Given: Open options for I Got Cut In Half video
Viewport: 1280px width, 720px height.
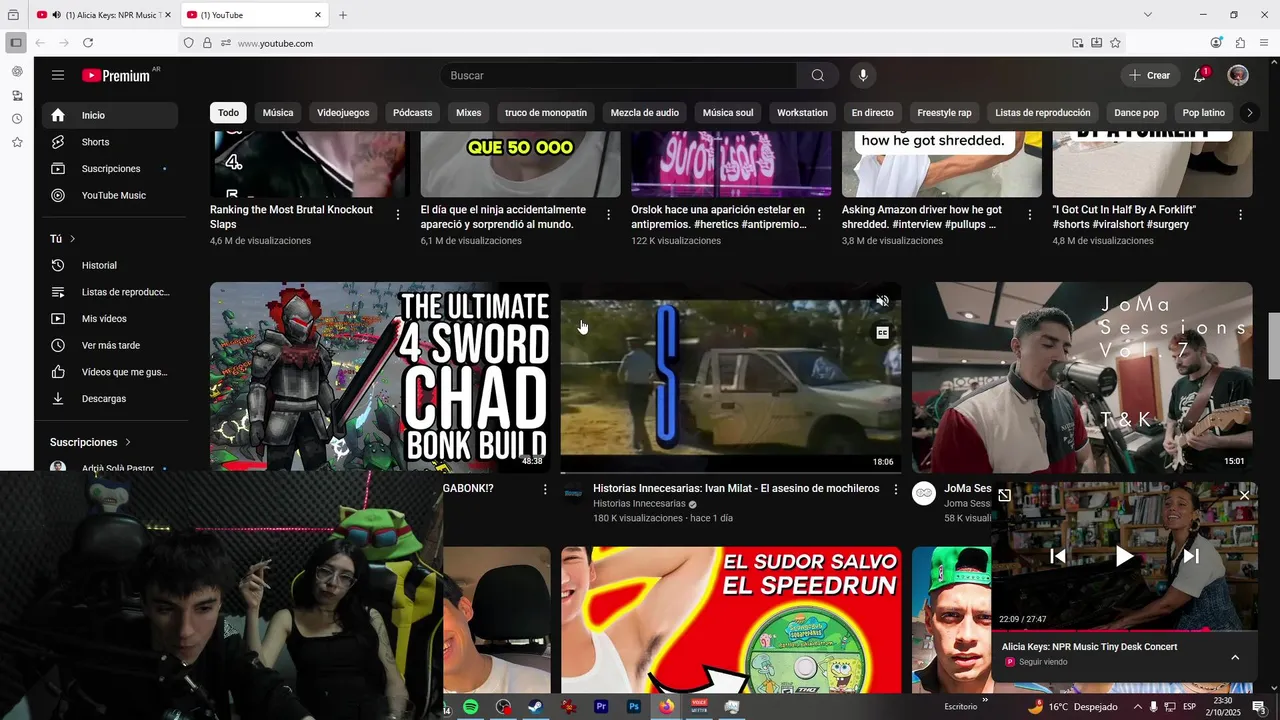Looking at the screenshot, I should (x=1240, y=215).
